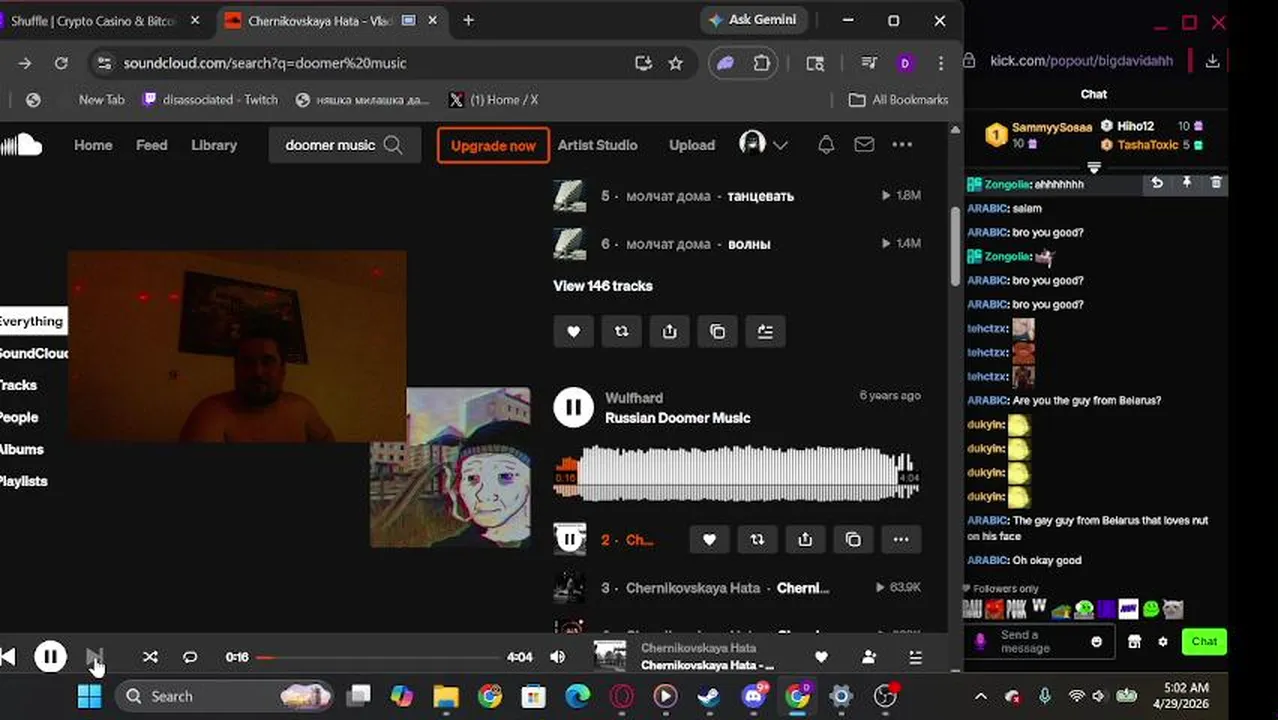Open SoundCloud notifications bell
The image size is (1278, 720).
click(x=826, y=145)
